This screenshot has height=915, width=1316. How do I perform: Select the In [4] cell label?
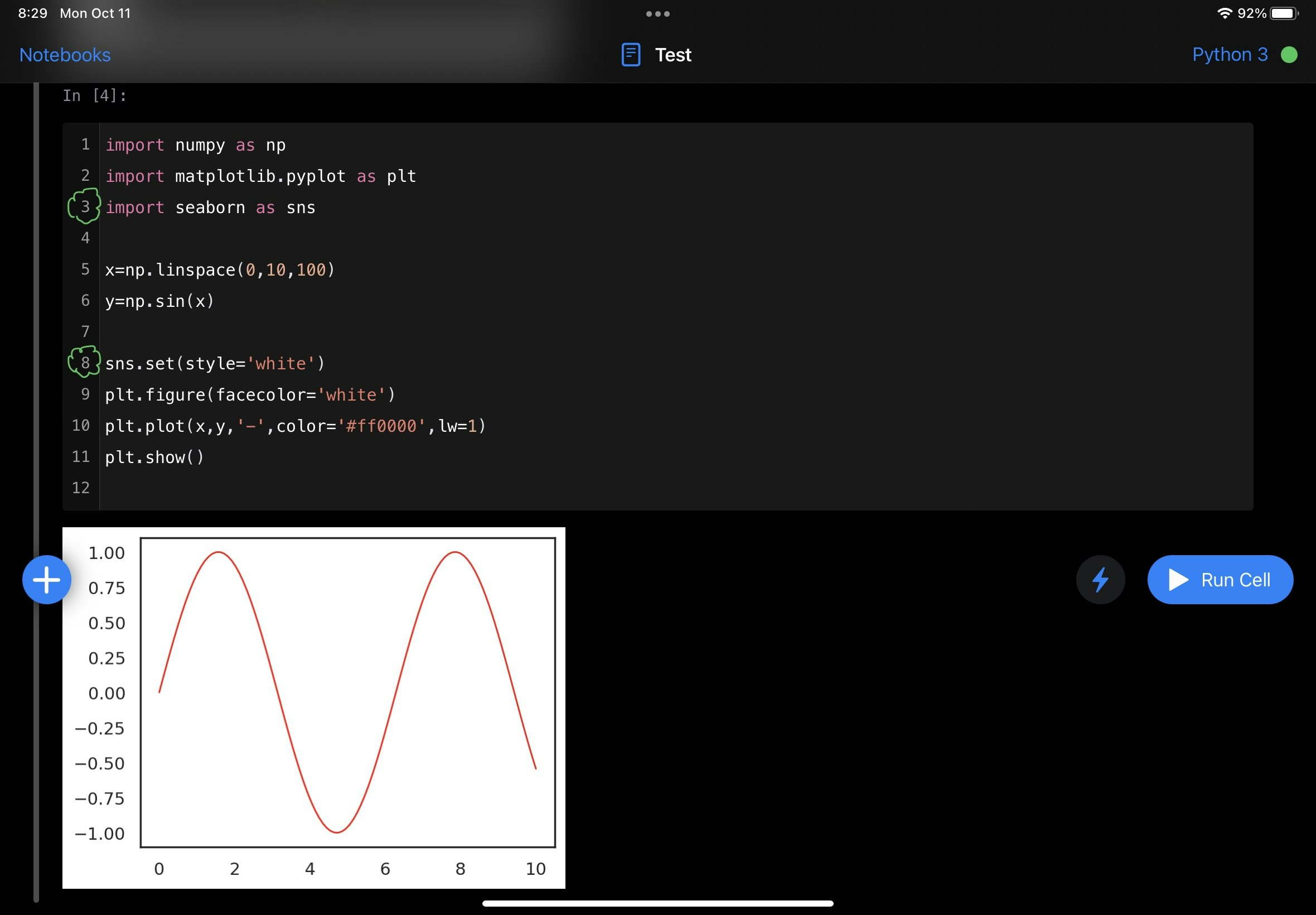click(95, 96)
